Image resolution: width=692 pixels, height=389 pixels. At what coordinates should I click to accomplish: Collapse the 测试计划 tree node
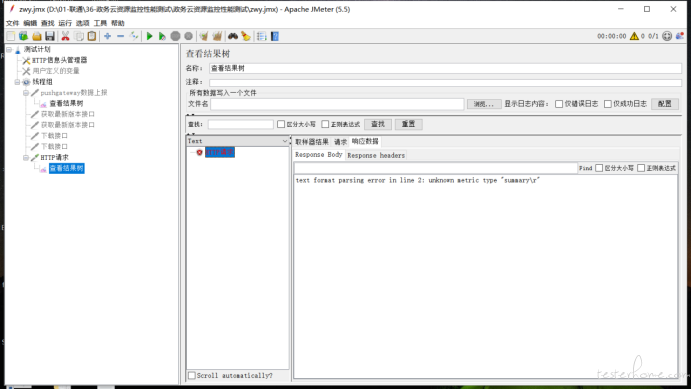click(x=9, y=49)
